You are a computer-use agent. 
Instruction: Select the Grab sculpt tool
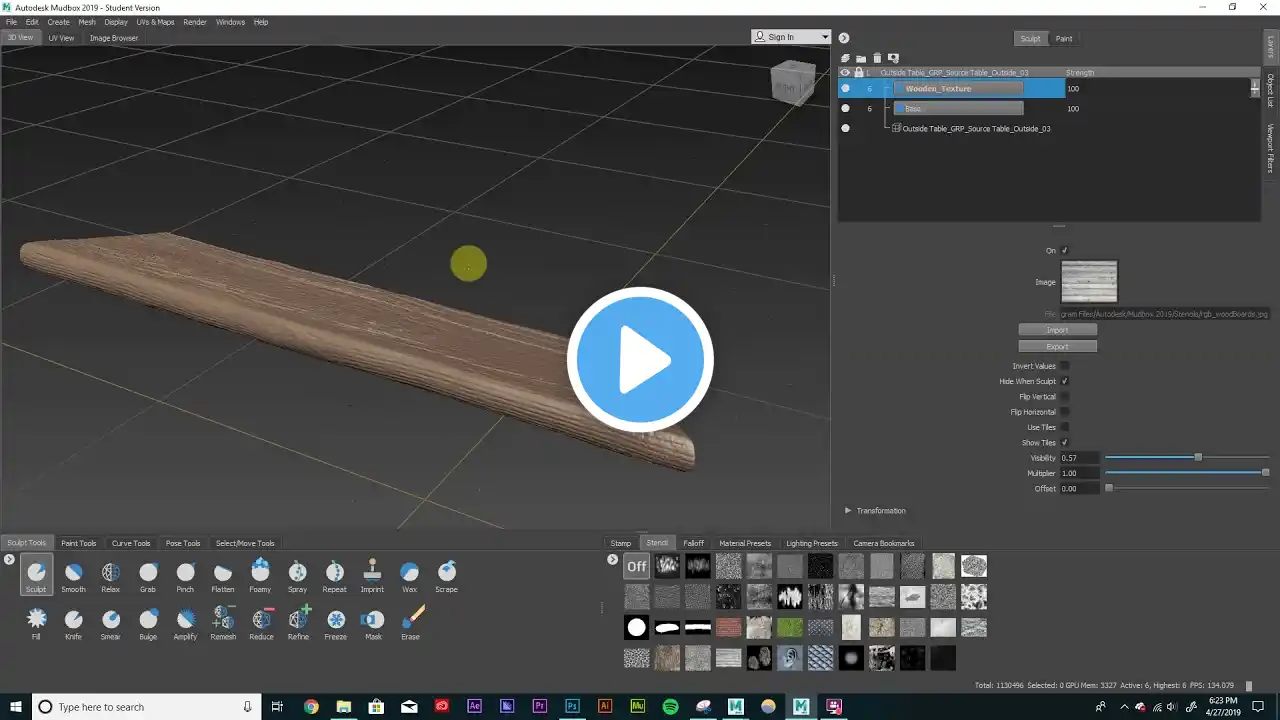pos(148,577)
